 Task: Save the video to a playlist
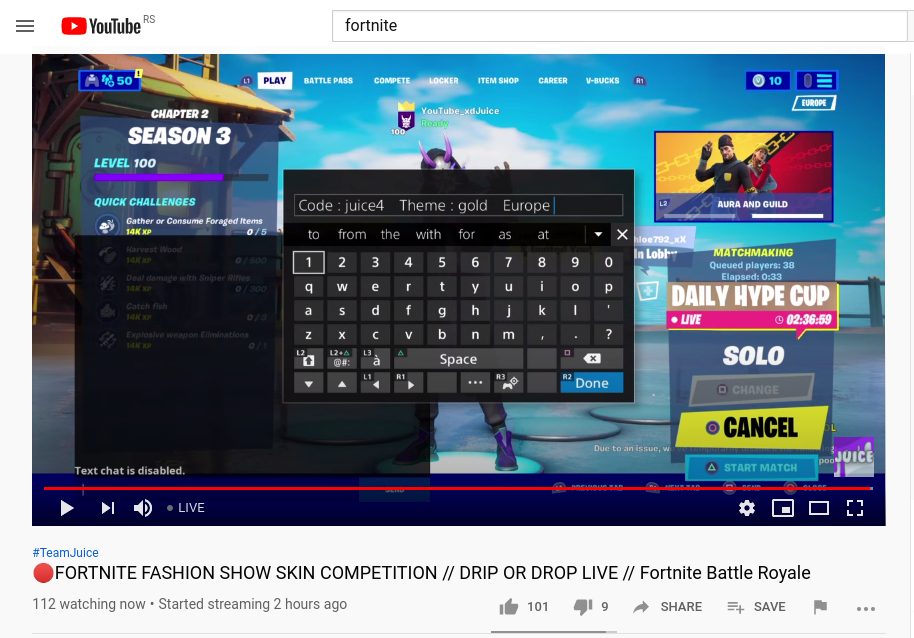tap(756, 607)
